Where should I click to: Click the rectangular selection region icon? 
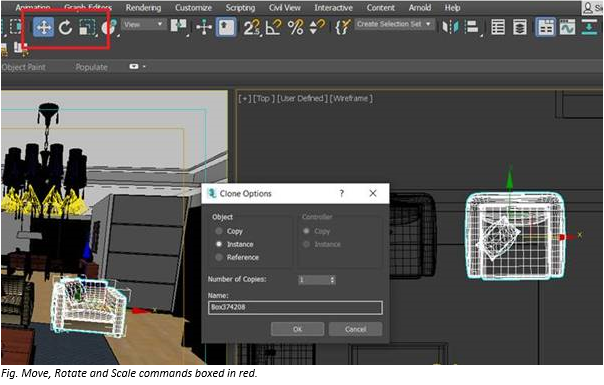click(x=15, y=27)
